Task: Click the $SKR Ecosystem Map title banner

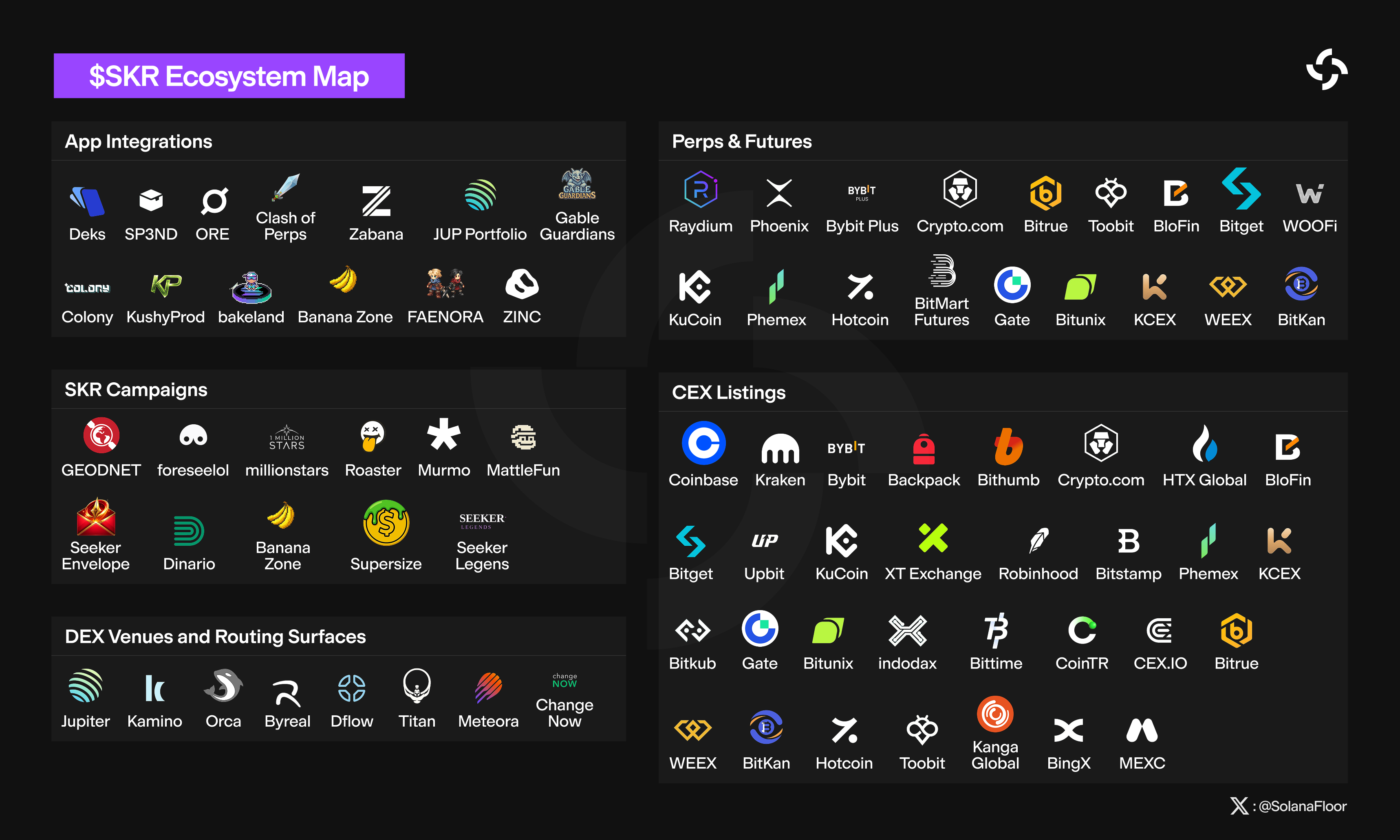Action: [x=229, y=76]
